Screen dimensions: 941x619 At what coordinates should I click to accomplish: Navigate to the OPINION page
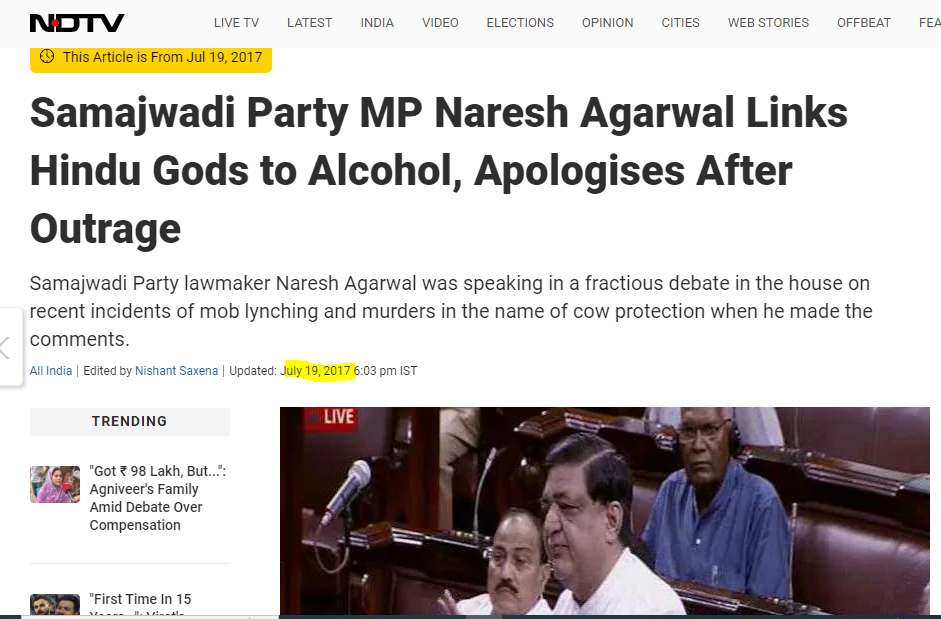(607, 23)
